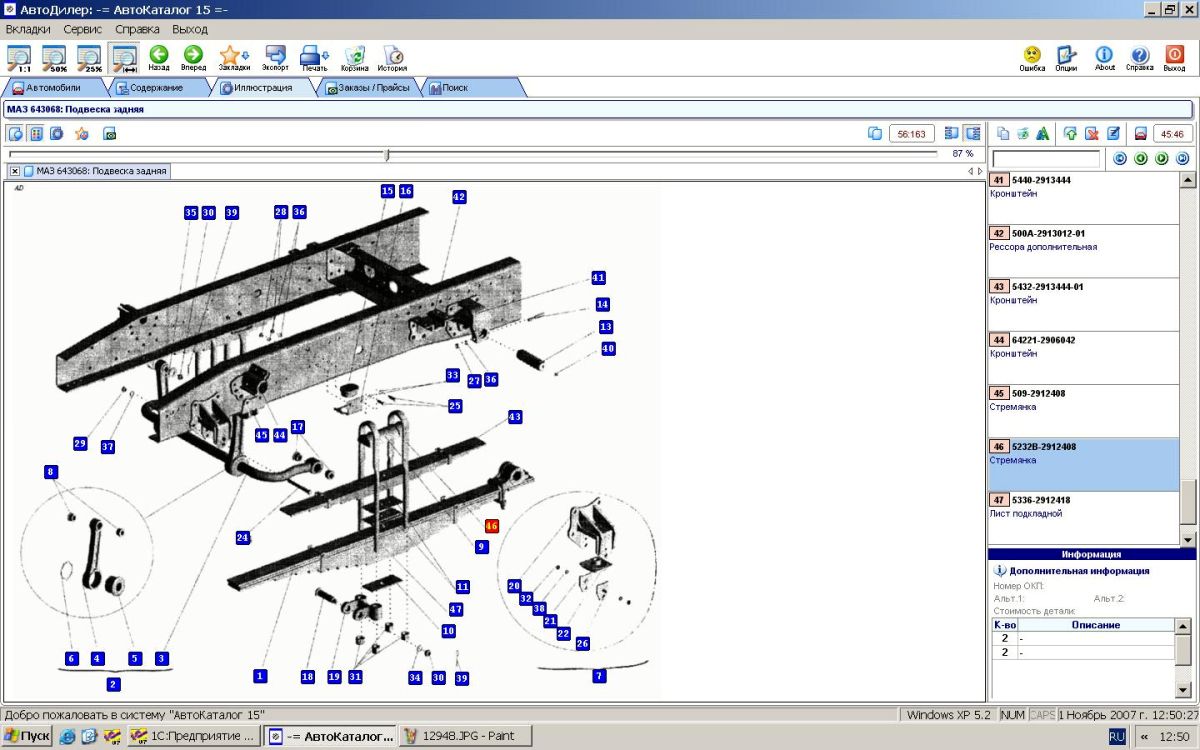Toggle the parts list panel layout icon

coord(972,133)
